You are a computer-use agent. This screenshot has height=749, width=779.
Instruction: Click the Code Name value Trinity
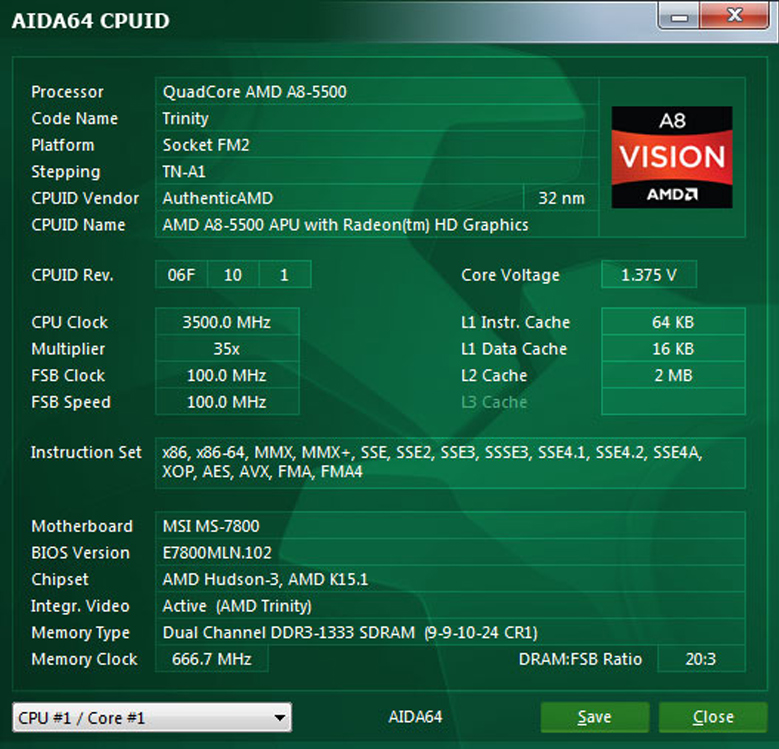376,118
